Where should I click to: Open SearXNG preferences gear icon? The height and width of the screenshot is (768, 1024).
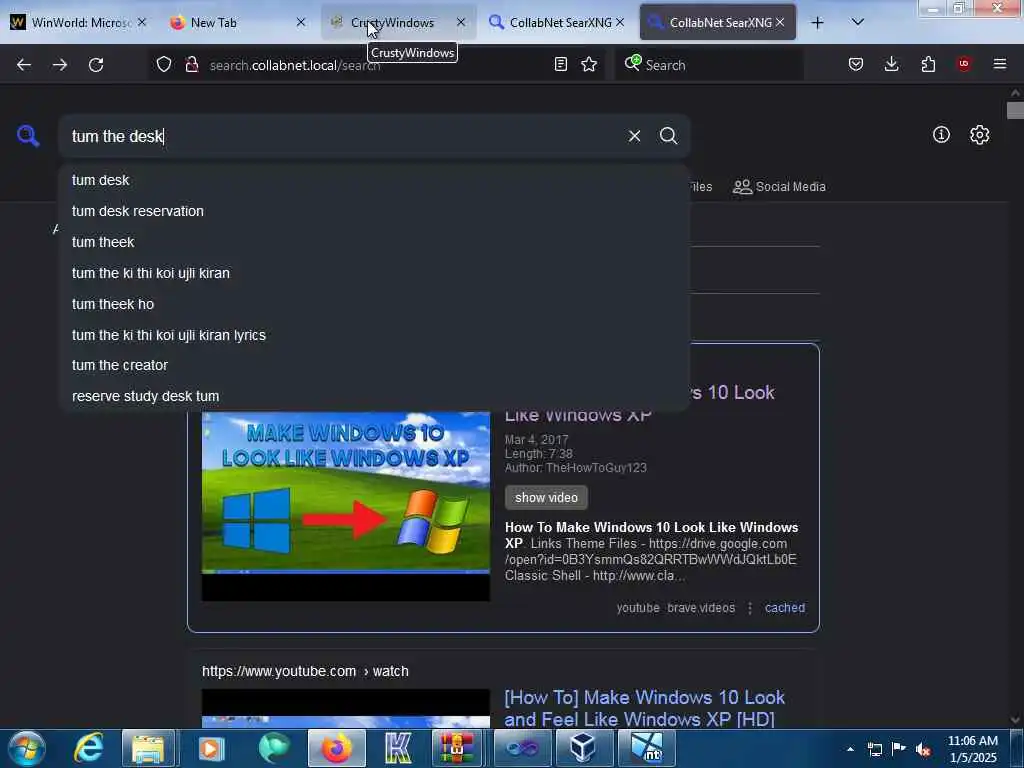[x=979, y=135]
